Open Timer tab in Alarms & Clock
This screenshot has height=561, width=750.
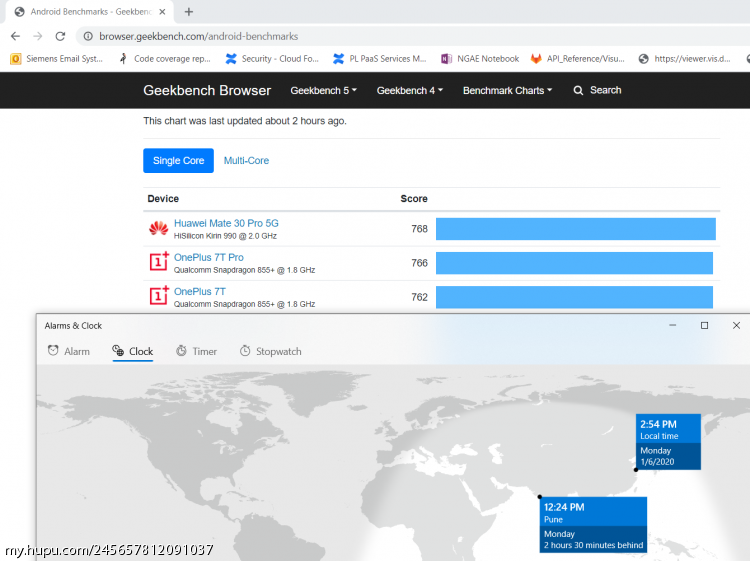(196, 352)
